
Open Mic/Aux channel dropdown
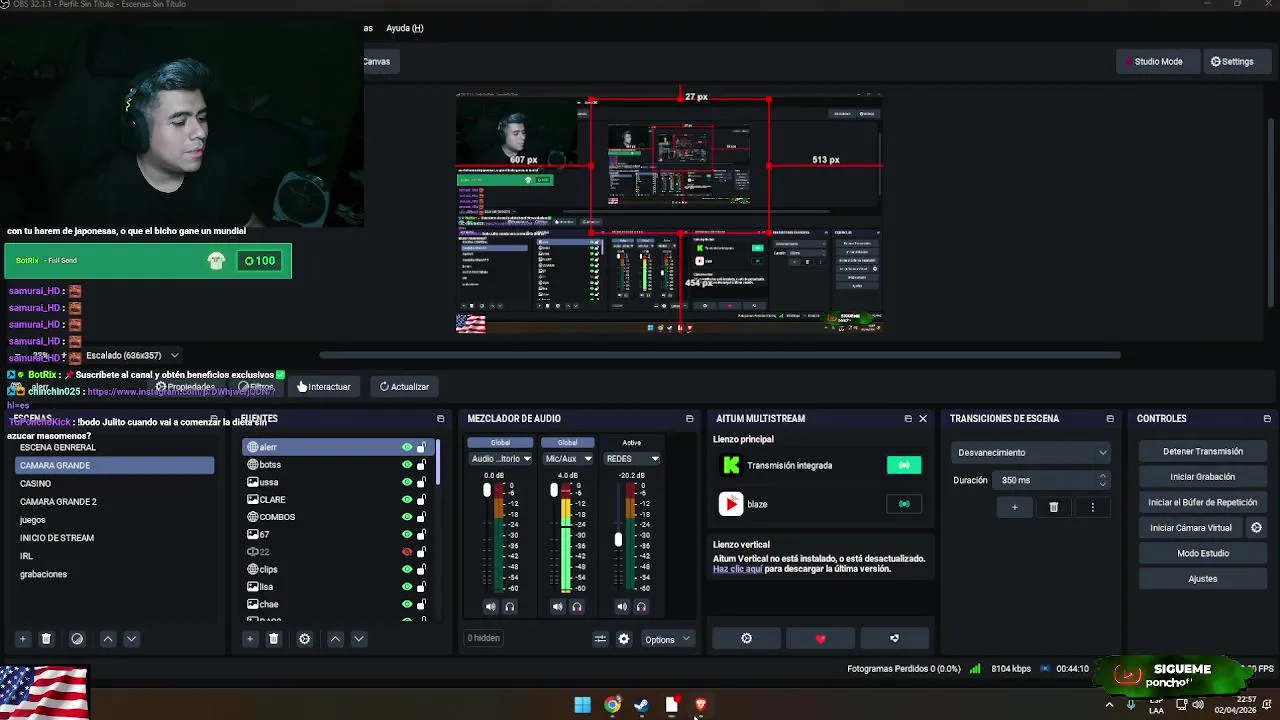[x=567, y=459]
